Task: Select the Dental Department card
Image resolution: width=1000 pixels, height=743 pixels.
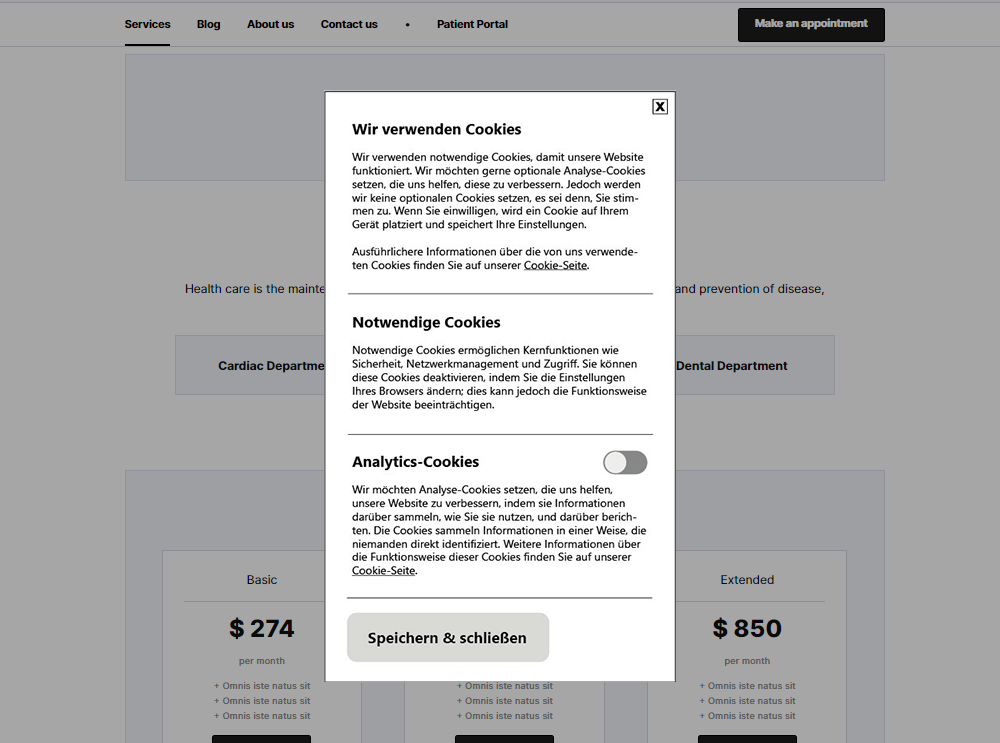Action: pyautogui.click(x=754, y=365)
